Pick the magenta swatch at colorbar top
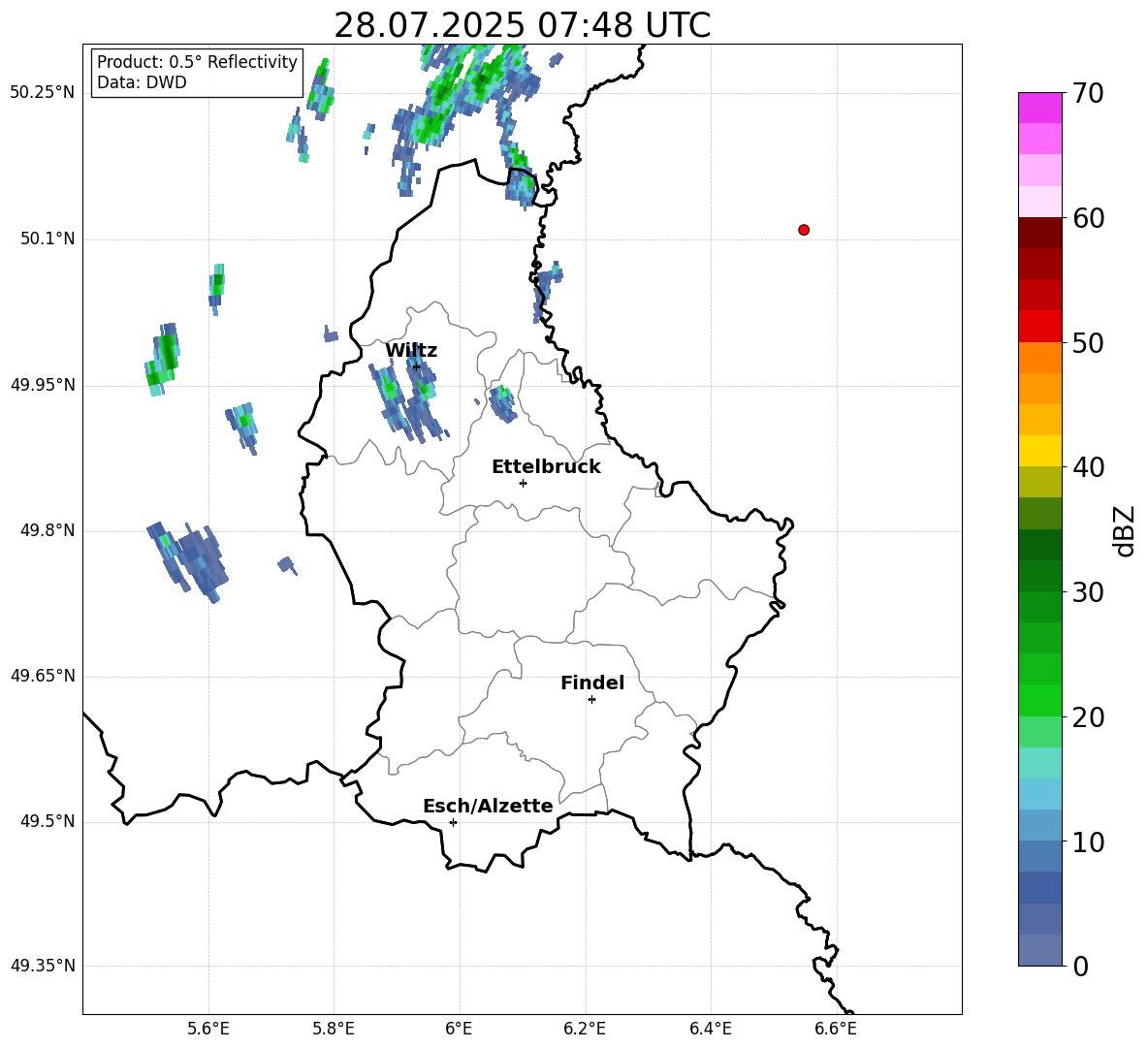1148x1048 pixels. [1039, 108]
